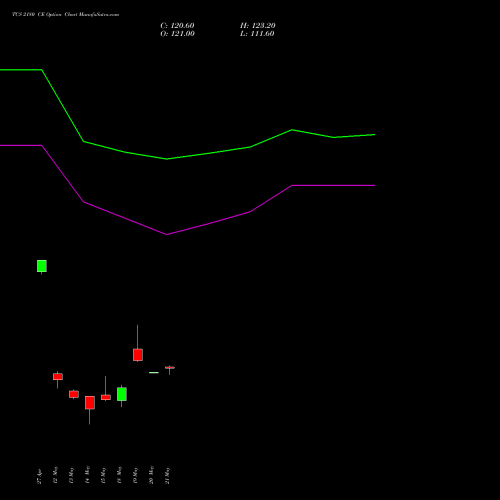Click the 21 May date axis label

[167, 475]
